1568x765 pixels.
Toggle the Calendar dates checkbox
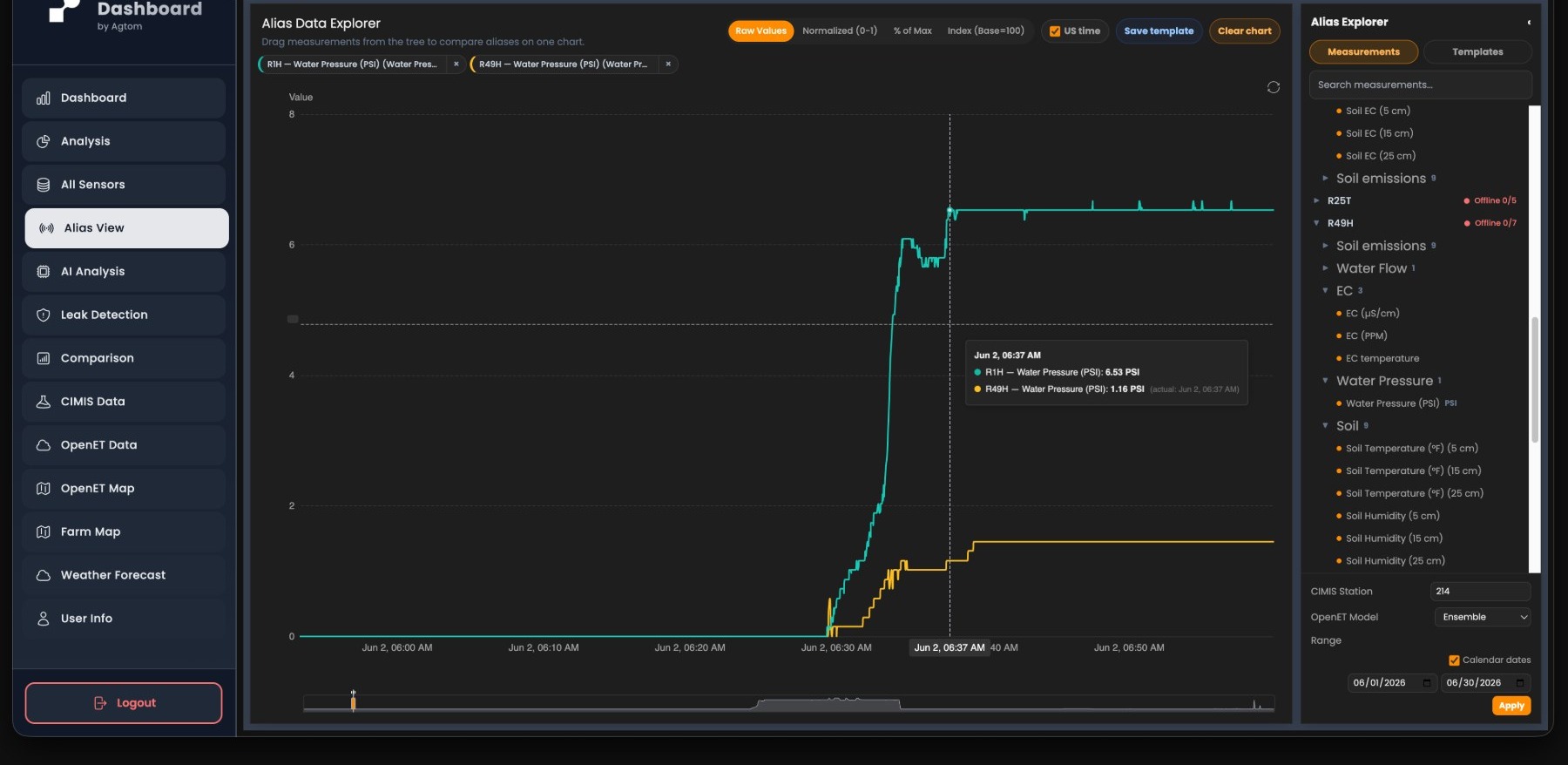point(1454,660)
